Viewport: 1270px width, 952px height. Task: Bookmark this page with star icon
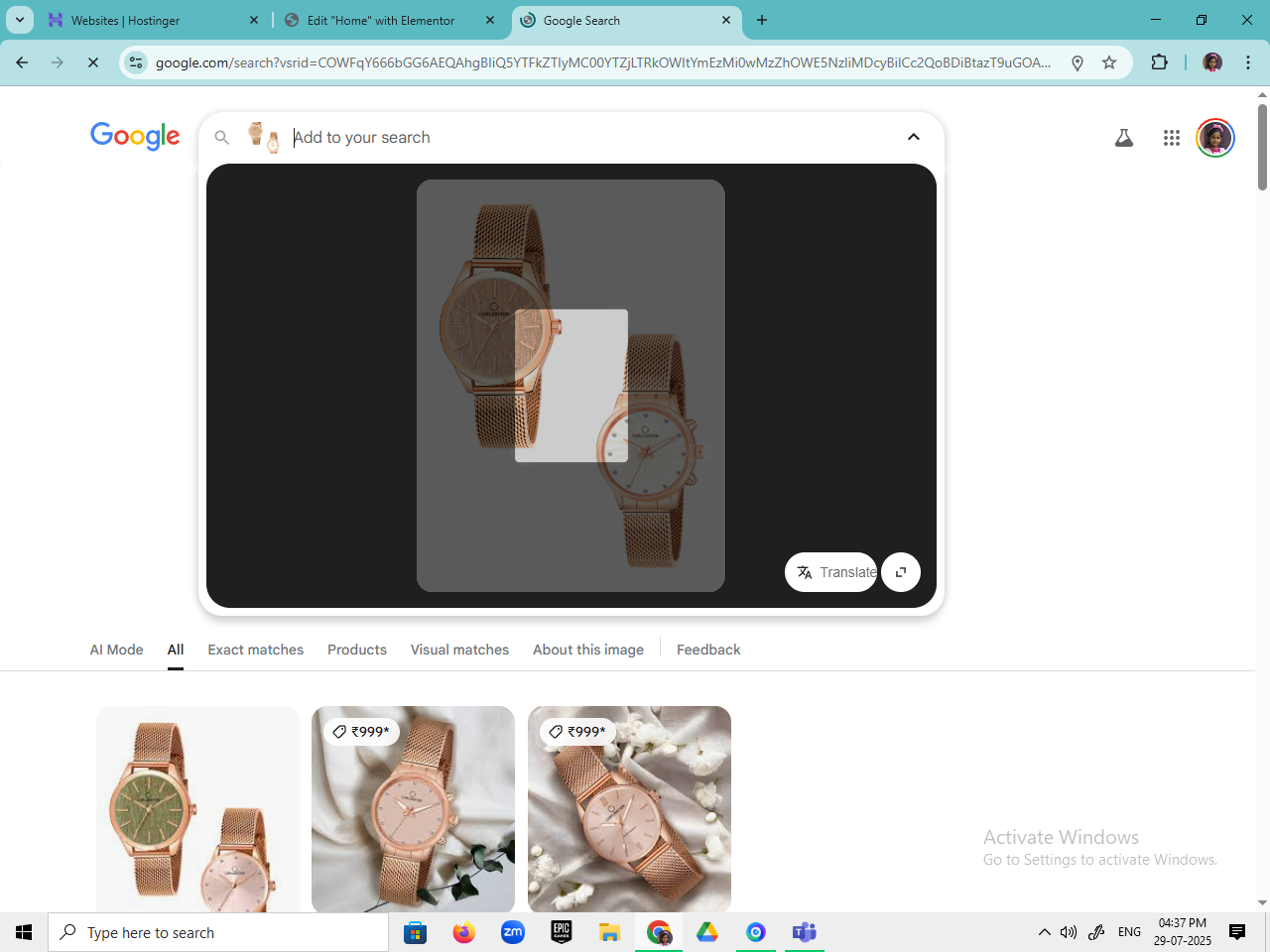click(1109, 62)
